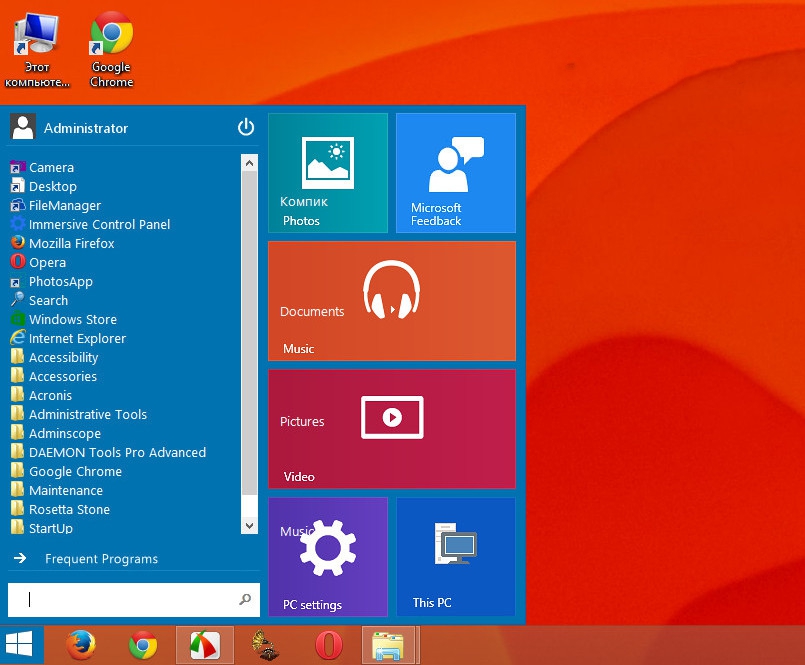Screen dimensions: 805x665
Task: Open the PC settings tile
Action: (x=328, y=557)
